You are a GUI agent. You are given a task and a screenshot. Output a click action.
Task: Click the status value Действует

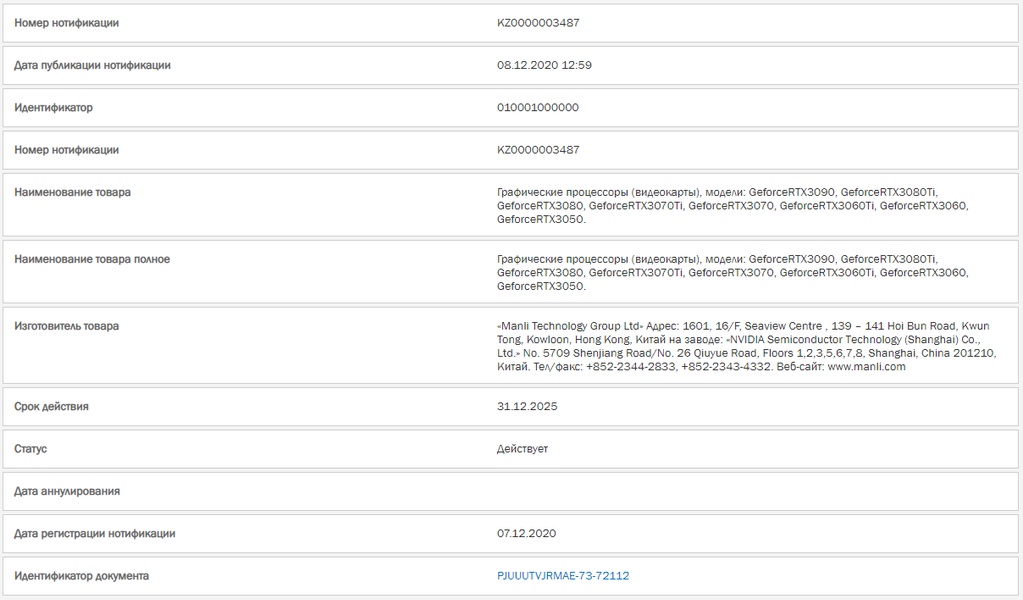tap(523, 449)
